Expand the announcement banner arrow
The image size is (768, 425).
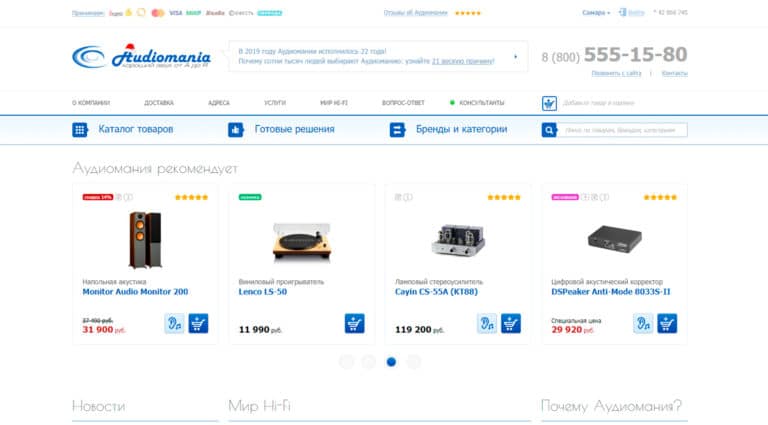tap(515, 57)
